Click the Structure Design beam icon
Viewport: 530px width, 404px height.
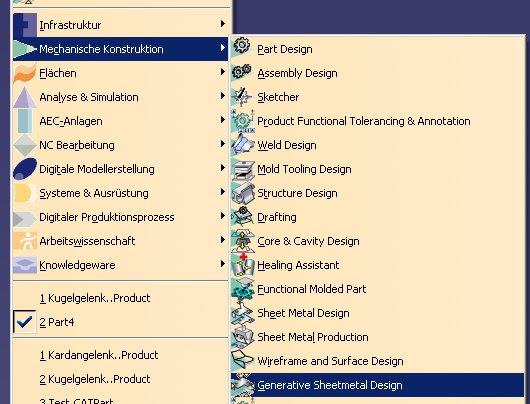pyautogui.click(x=243, y=193)
